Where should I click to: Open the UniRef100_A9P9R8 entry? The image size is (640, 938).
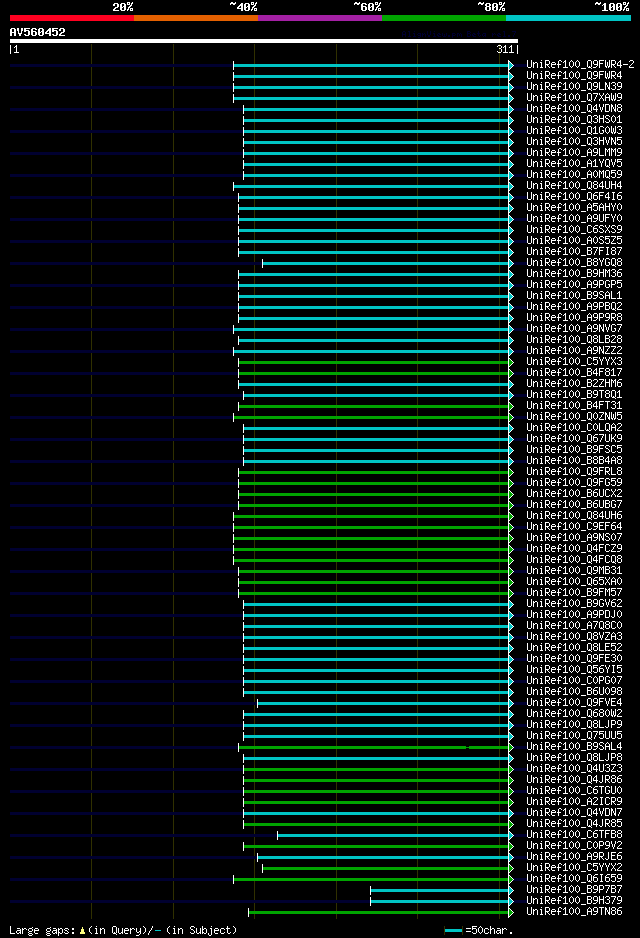(x=574, y=318)
